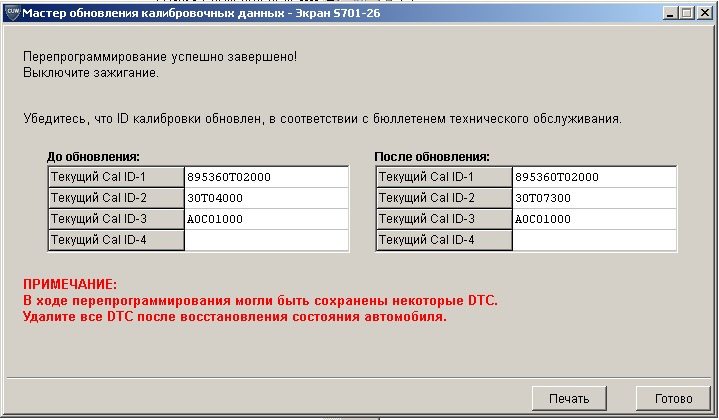Click the Текущий Cal ID-2 label under После обновления

pyautogui.click(x=444, y=198)
